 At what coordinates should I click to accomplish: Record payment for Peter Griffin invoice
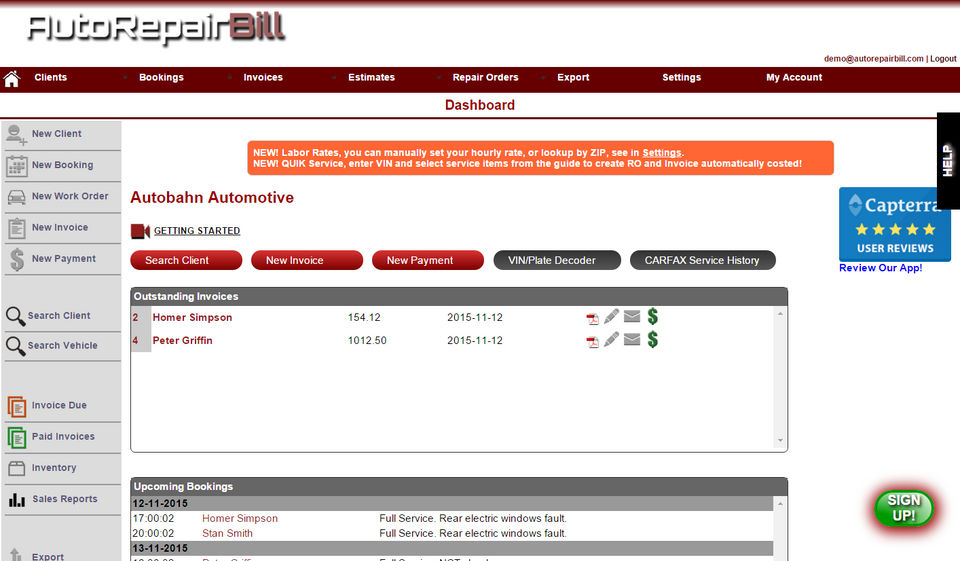click(653, 339)
